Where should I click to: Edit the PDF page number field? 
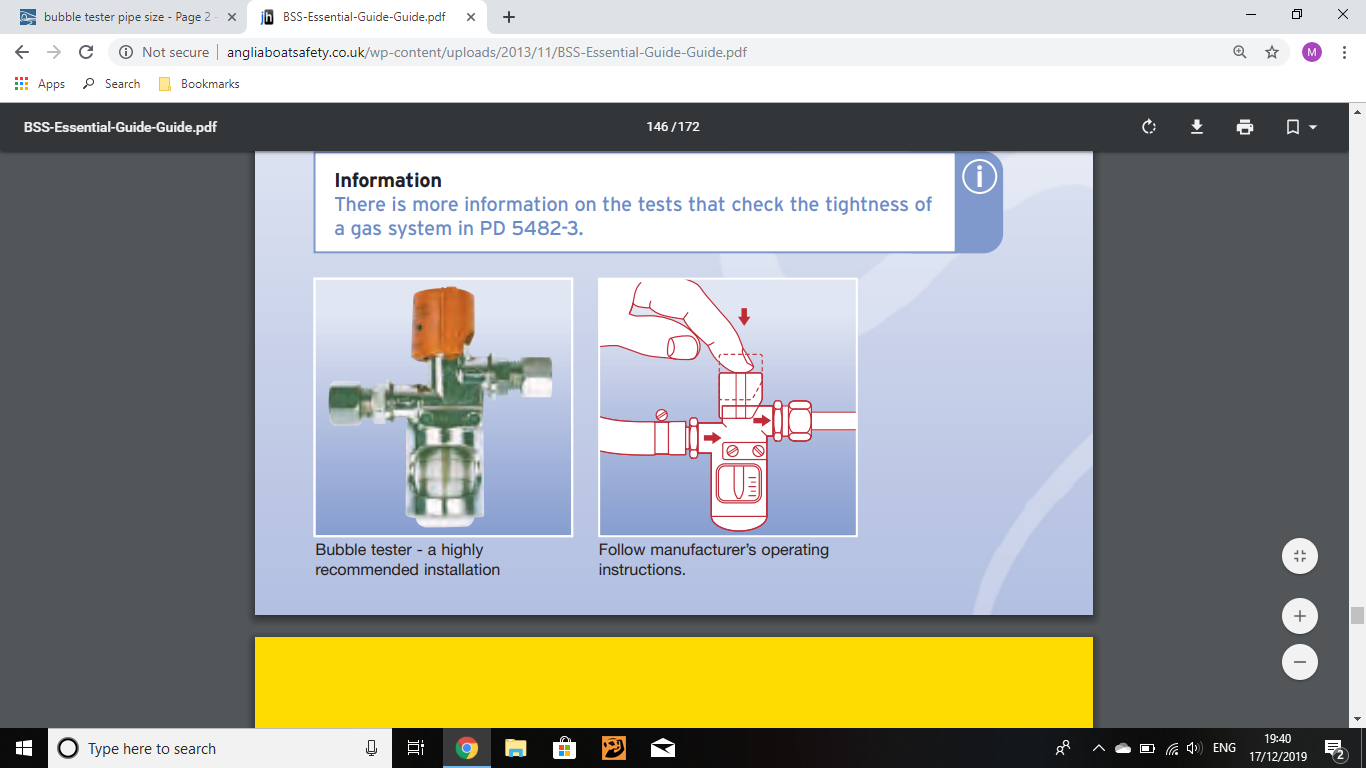[656, 127]
